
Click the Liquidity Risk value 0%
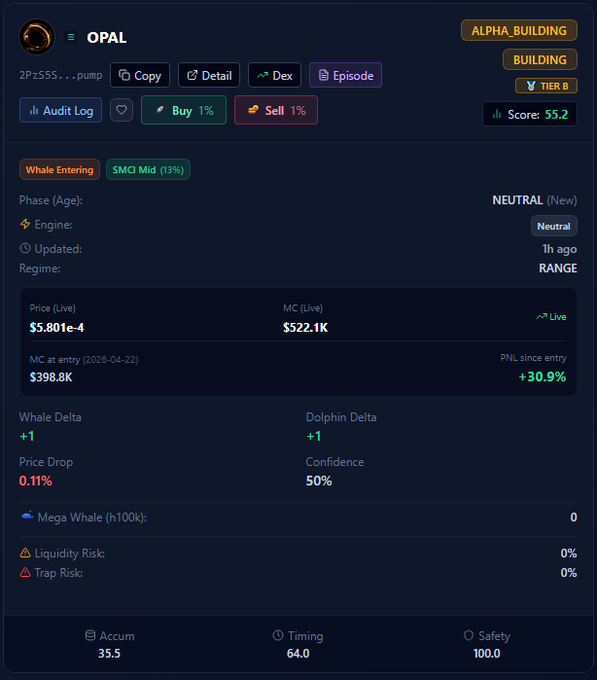click(569, 553)
